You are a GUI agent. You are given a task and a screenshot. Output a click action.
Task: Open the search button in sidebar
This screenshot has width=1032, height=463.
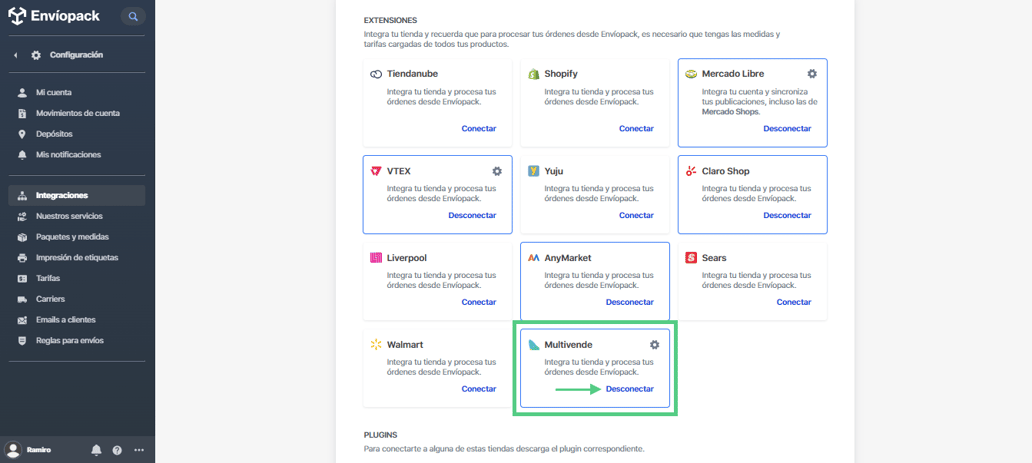[x=133, y=16]
